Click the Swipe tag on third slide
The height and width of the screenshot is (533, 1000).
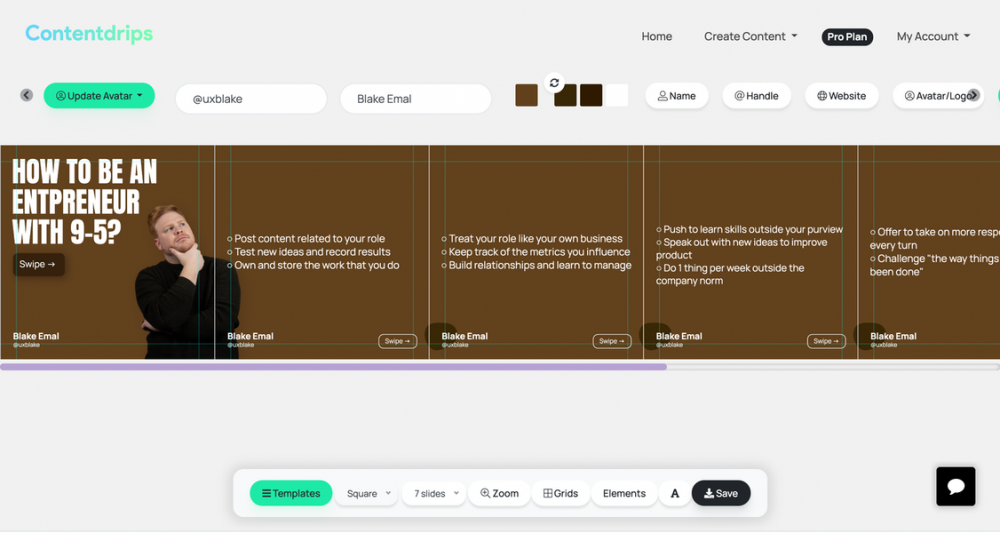pyautogui.click(x=612, y=341)
